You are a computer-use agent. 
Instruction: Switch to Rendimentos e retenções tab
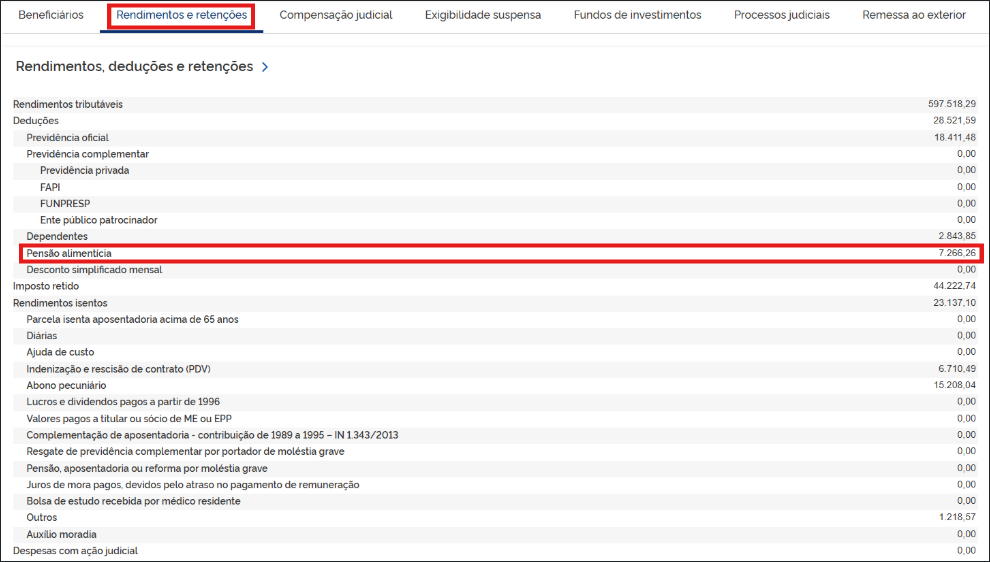(x=182, y=15)
